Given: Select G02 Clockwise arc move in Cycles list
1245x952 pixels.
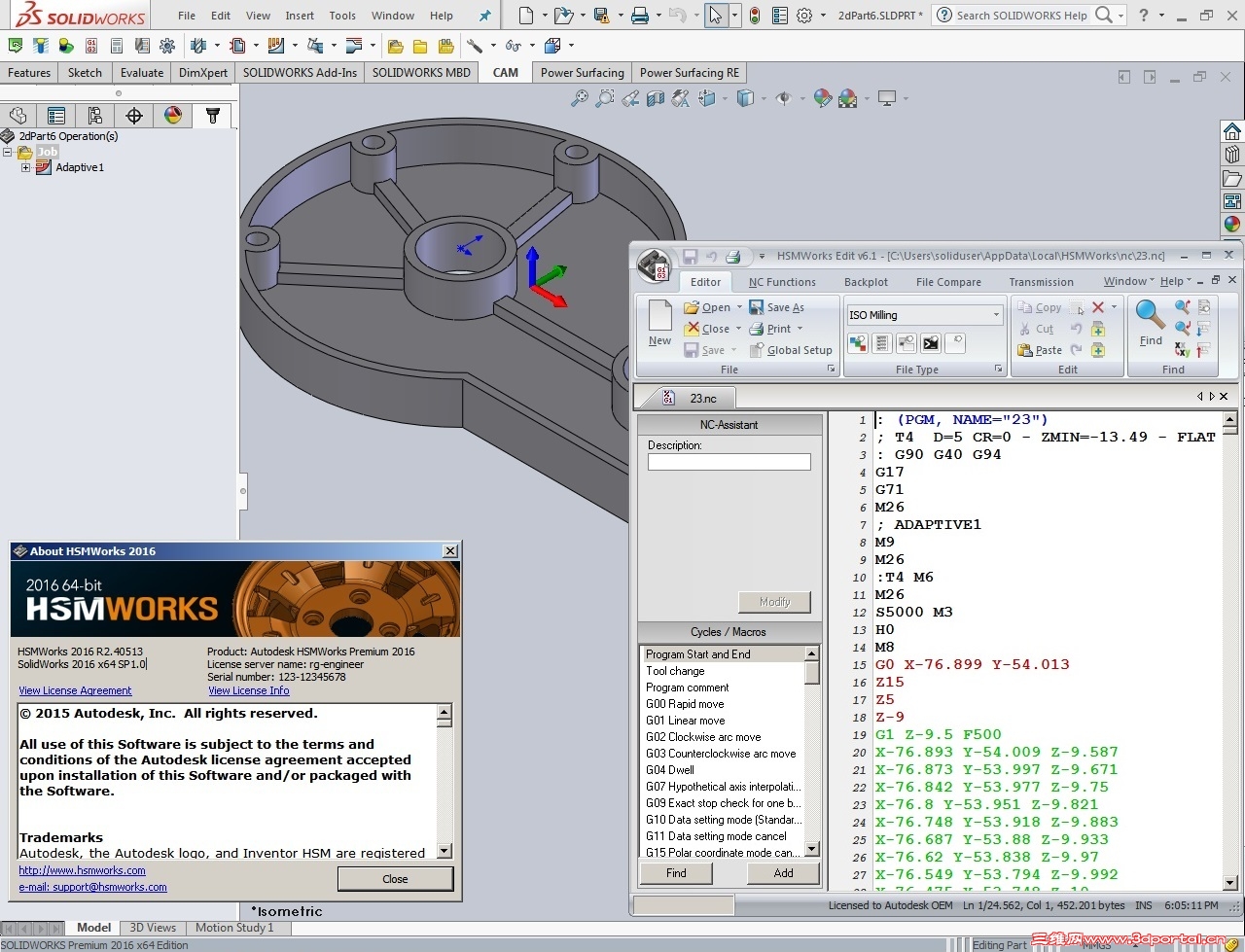Looking at the screenshot, I should click(722, 737).
